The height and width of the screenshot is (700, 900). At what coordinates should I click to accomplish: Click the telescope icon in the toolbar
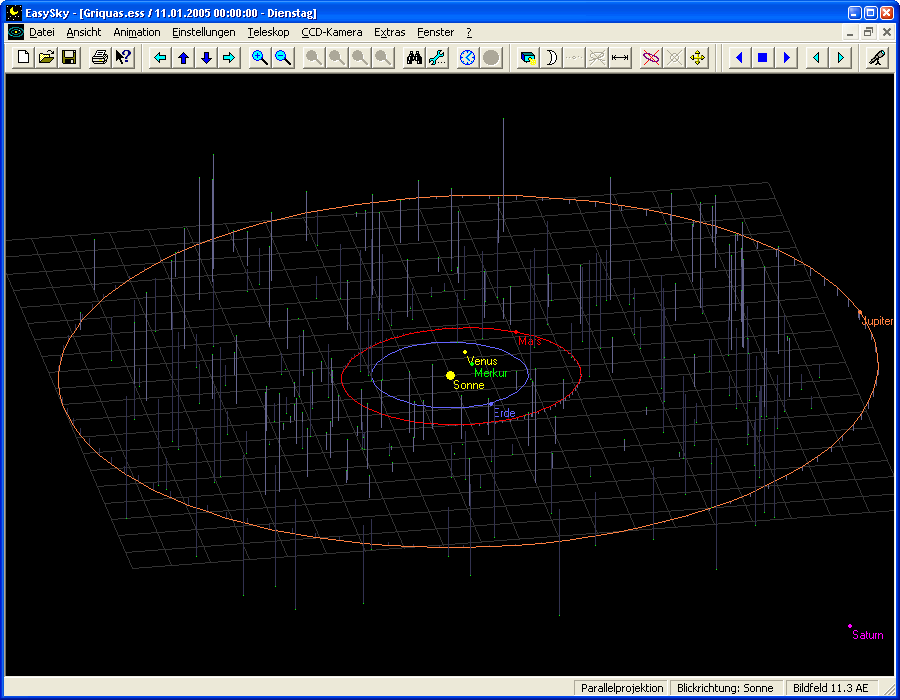tap(876, 58)
